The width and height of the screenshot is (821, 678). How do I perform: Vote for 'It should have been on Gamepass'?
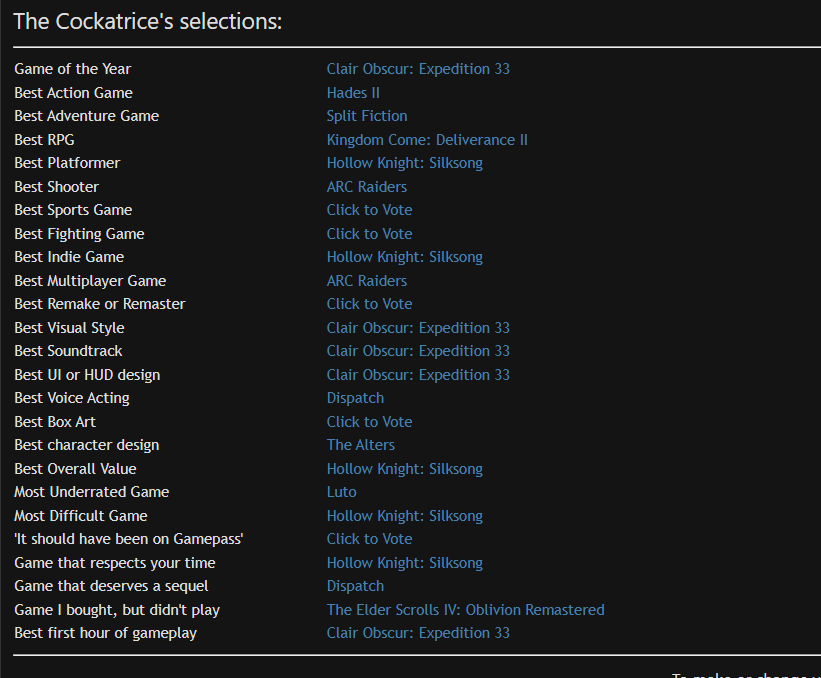pyautogui.click(x=369, y=539)
